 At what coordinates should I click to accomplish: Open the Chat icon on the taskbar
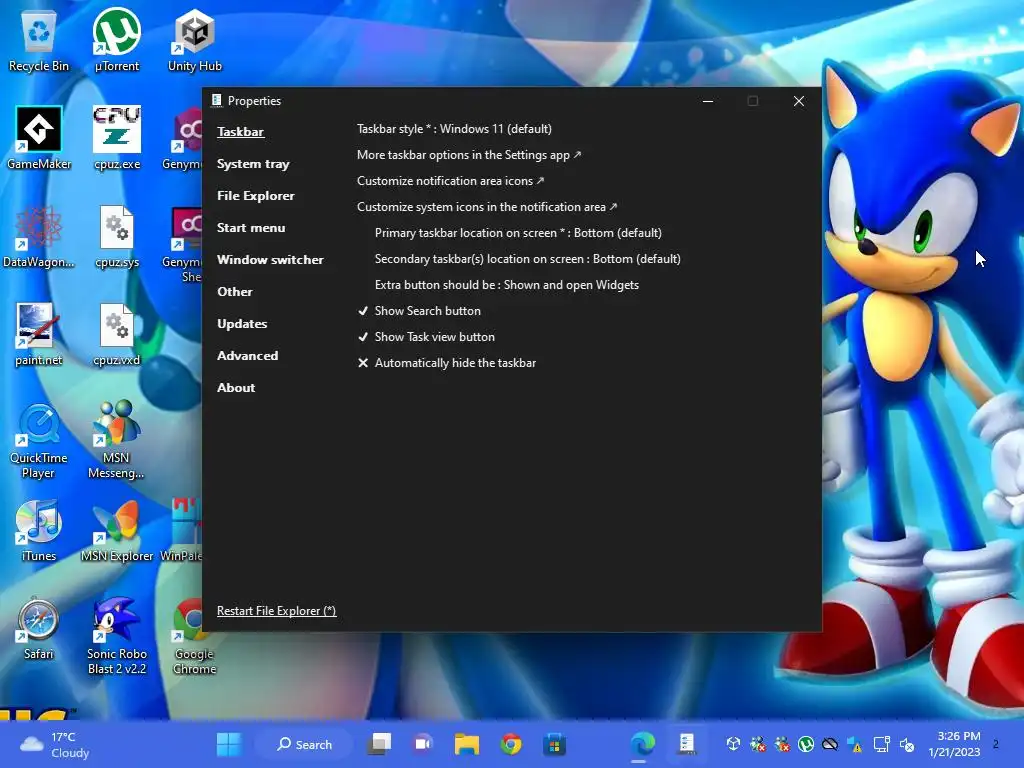[423, 744]
